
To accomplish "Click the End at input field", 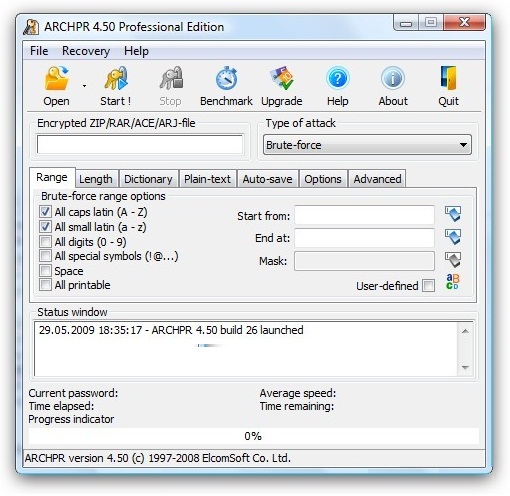I will (x=364, y=238).
